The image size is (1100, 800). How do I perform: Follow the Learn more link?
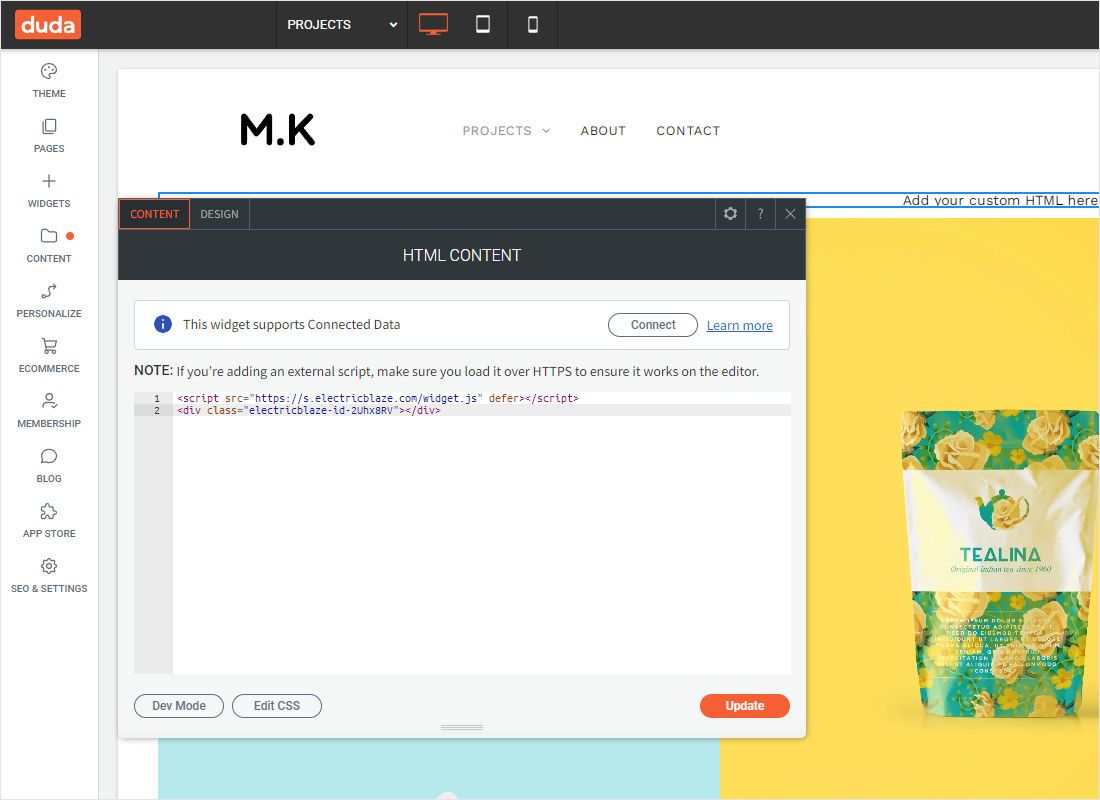[739, 326]
